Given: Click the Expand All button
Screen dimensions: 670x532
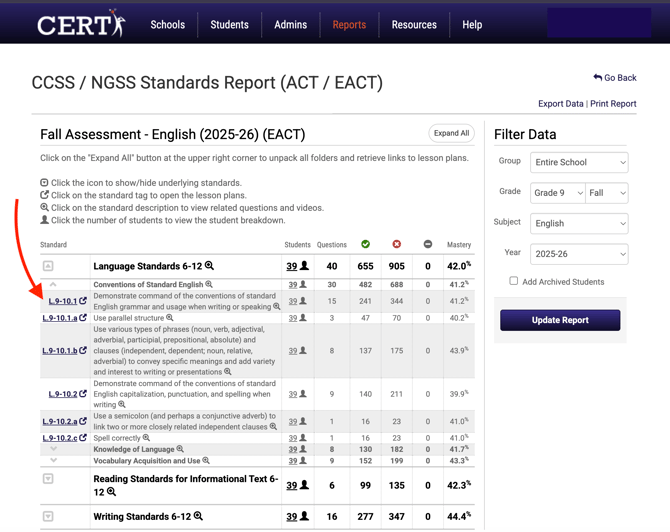Looking at the screenshot, I should (451, 133).
